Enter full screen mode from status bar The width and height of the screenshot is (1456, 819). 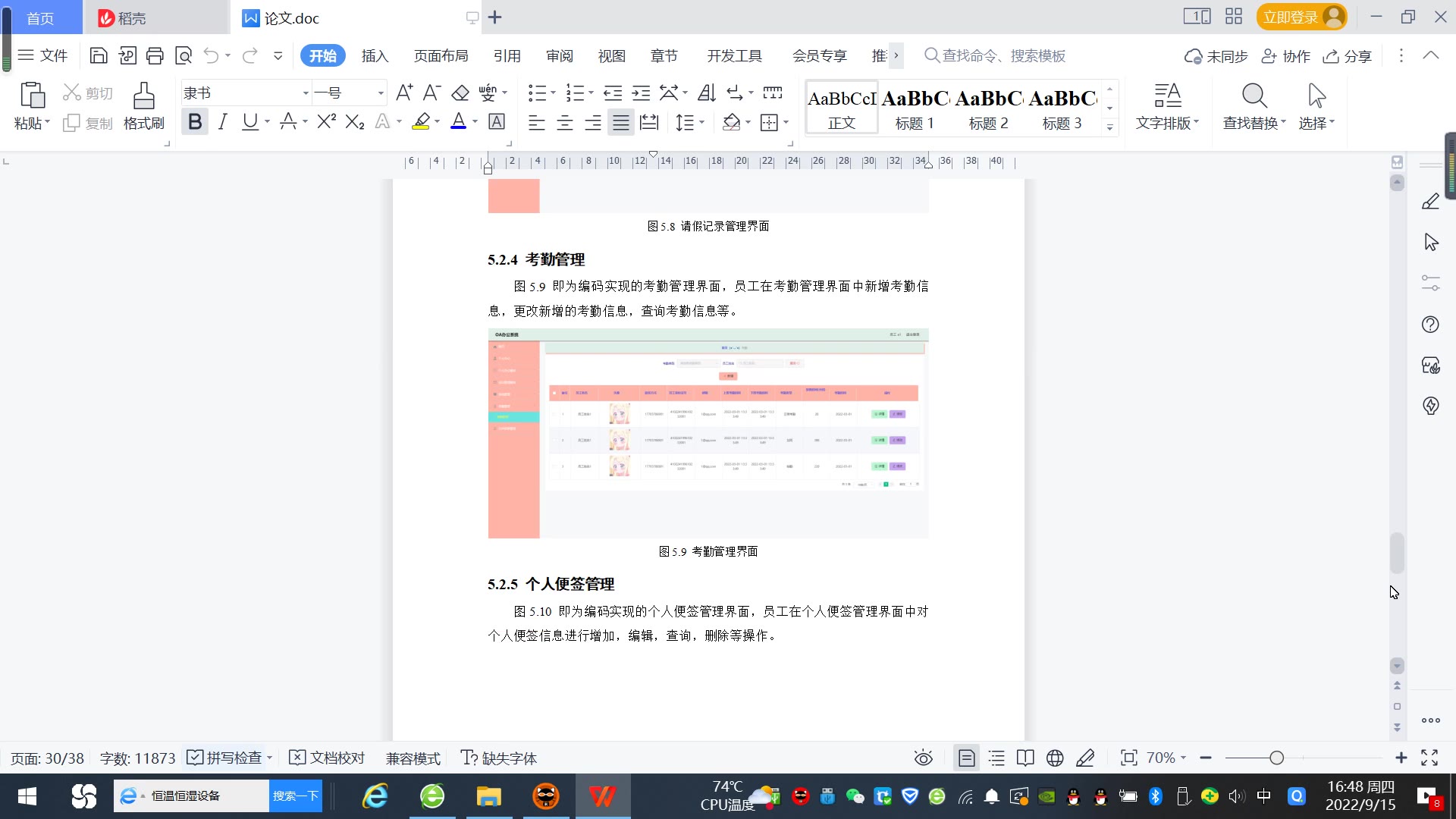pyautogui.click(x=1429, y=758)
